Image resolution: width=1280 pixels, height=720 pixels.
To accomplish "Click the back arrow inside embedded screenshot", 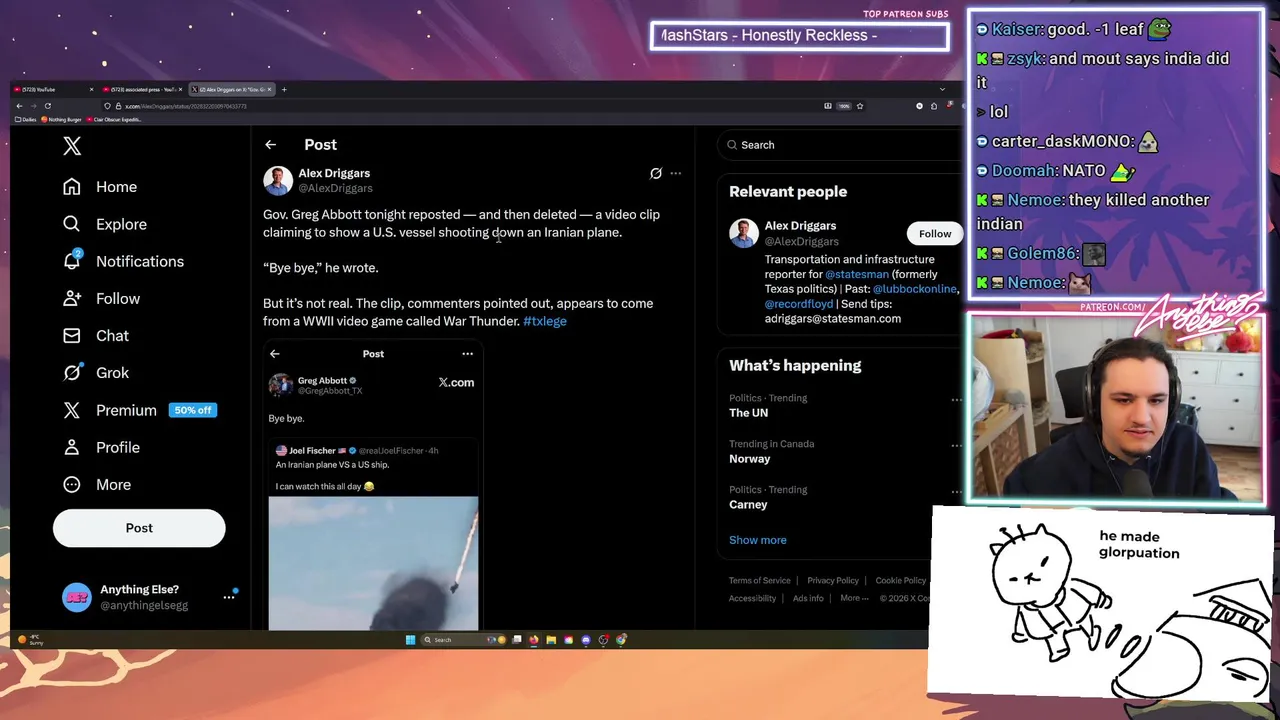I will click(x=275, y=353).
